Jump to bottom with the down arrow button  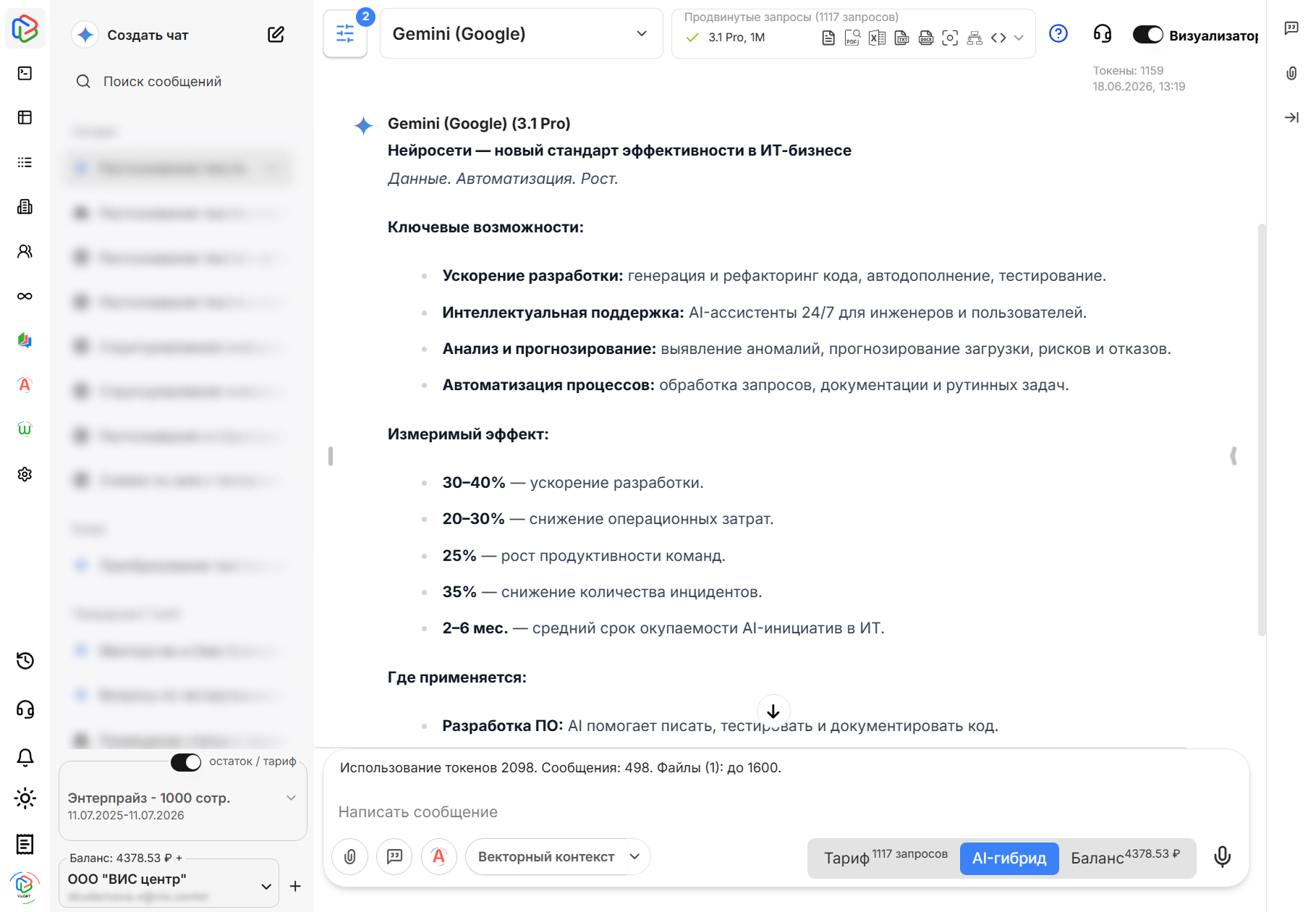pos(773,711)
